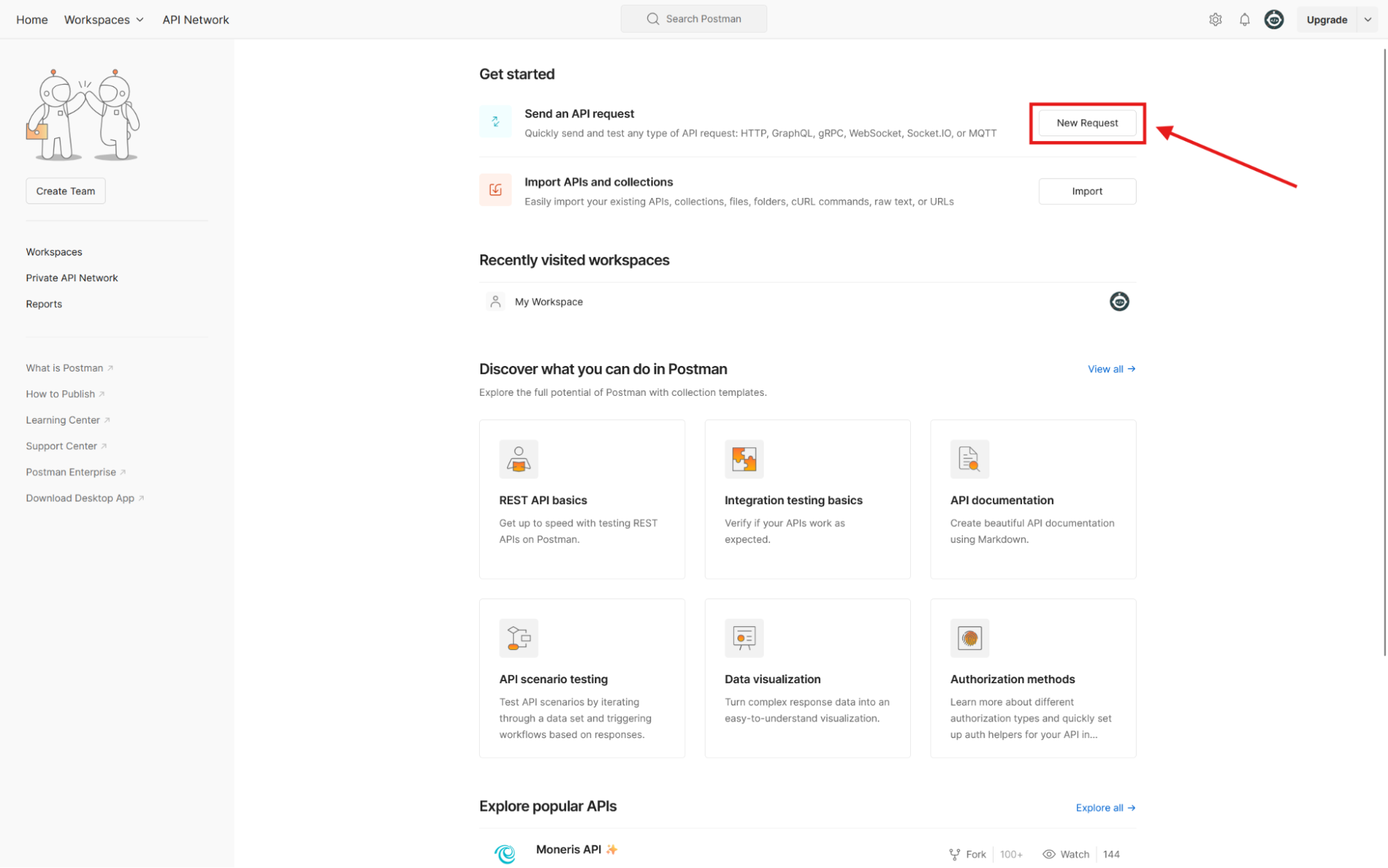Click the REST API basics icon
This screenshot has height=868, width=1388.
pyautogui.click(x=519, y=459)
